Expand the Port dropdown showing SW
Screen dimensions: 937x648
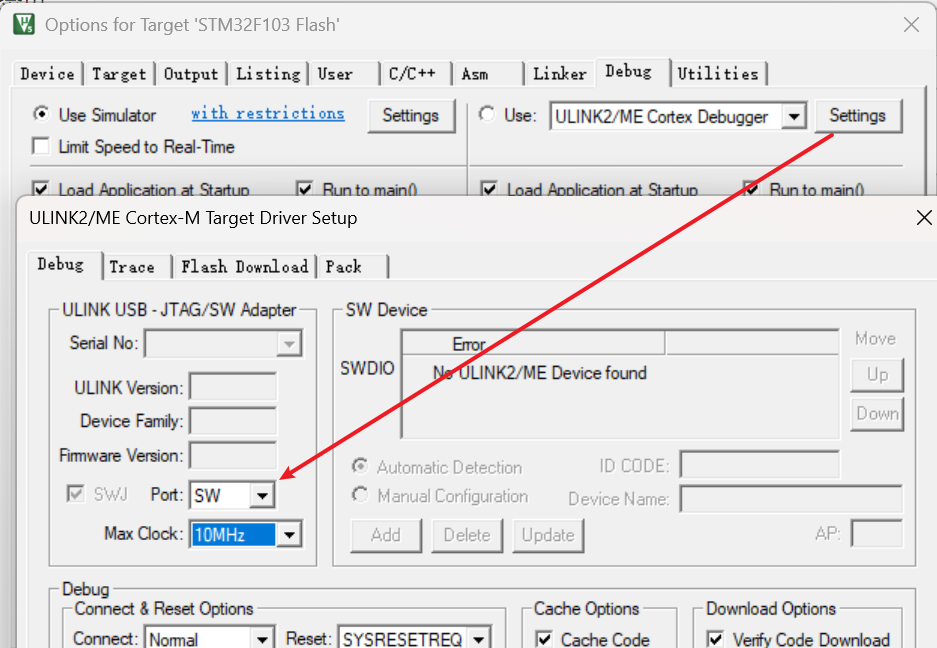[262, 496]
